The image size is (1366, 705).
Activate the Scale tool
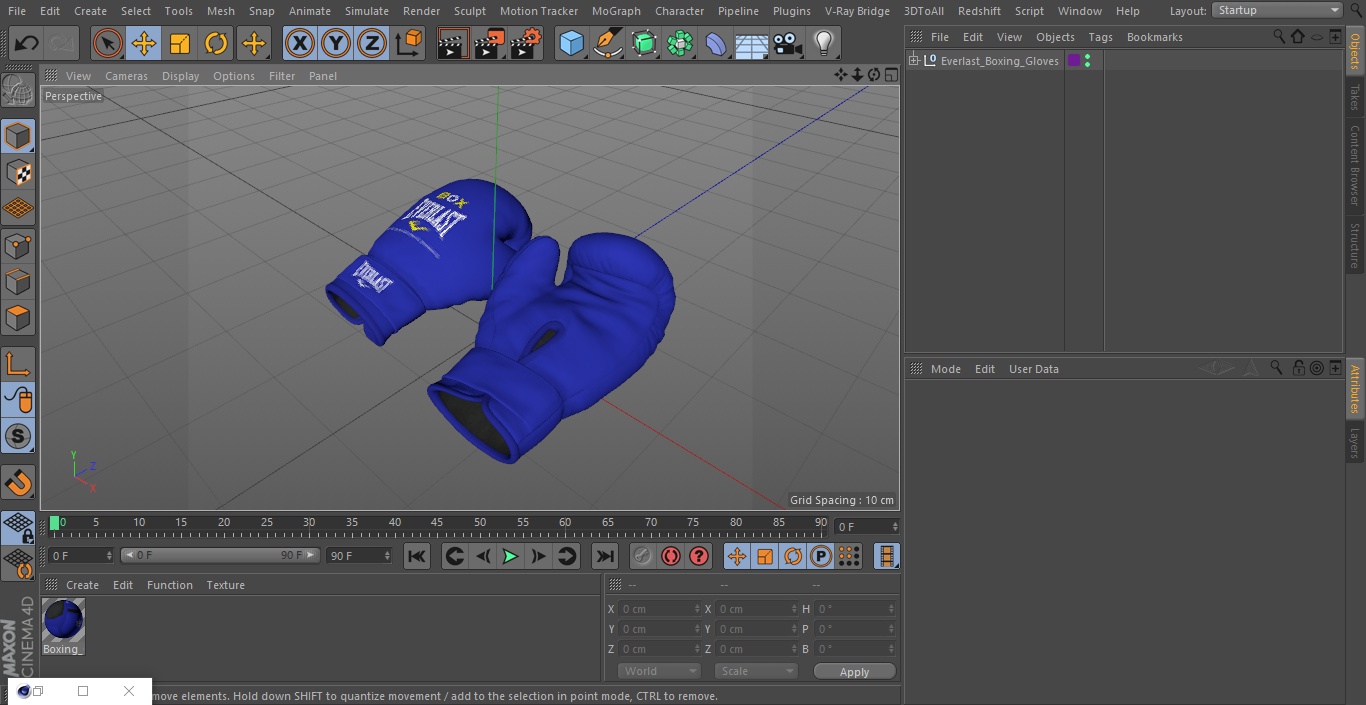[x=180, y=43]
